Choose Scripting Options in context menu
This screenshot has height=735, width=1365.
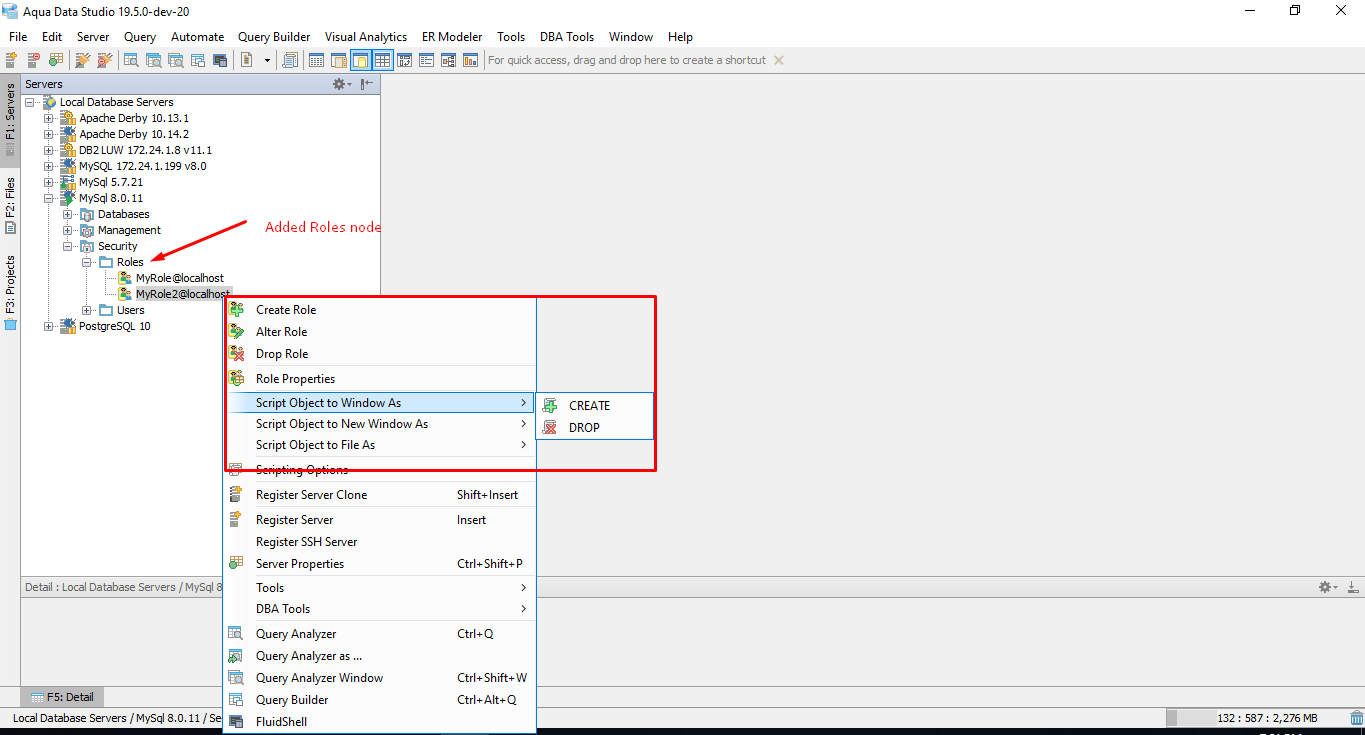tap(380, 470)
